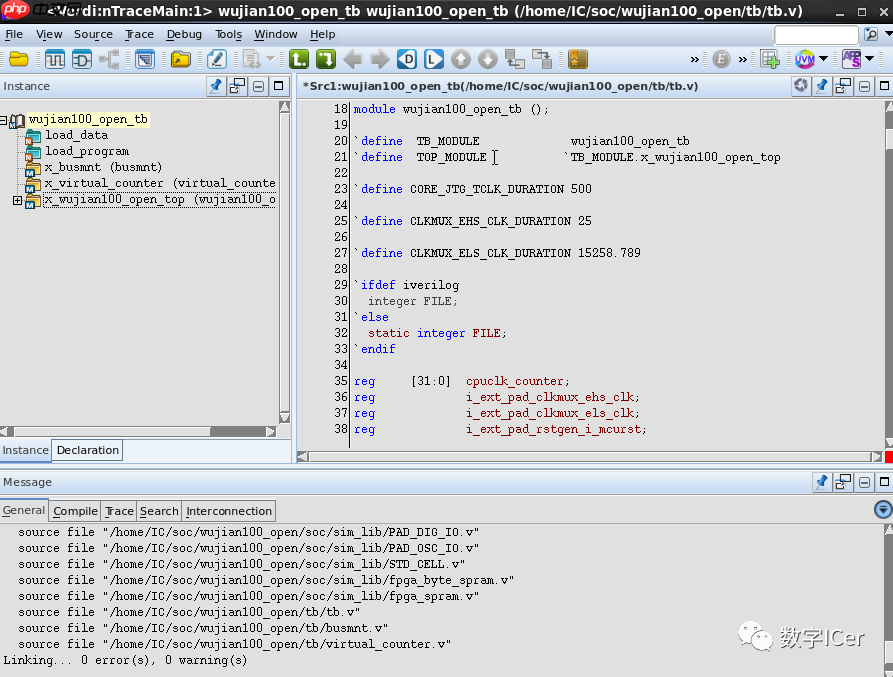This screenshot has height=677, width=893.
Task: Collapse the wujian100_open_tb root node
Action: point(5,120)
